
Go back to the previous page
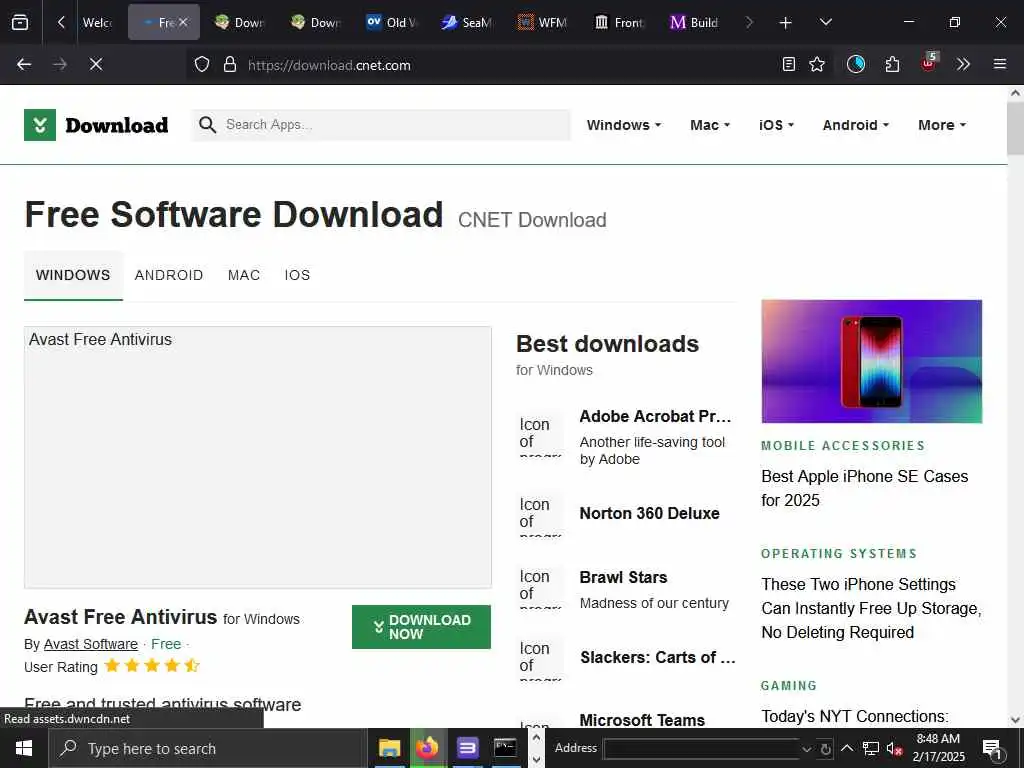pyautogui.click(x=24, y=65)
